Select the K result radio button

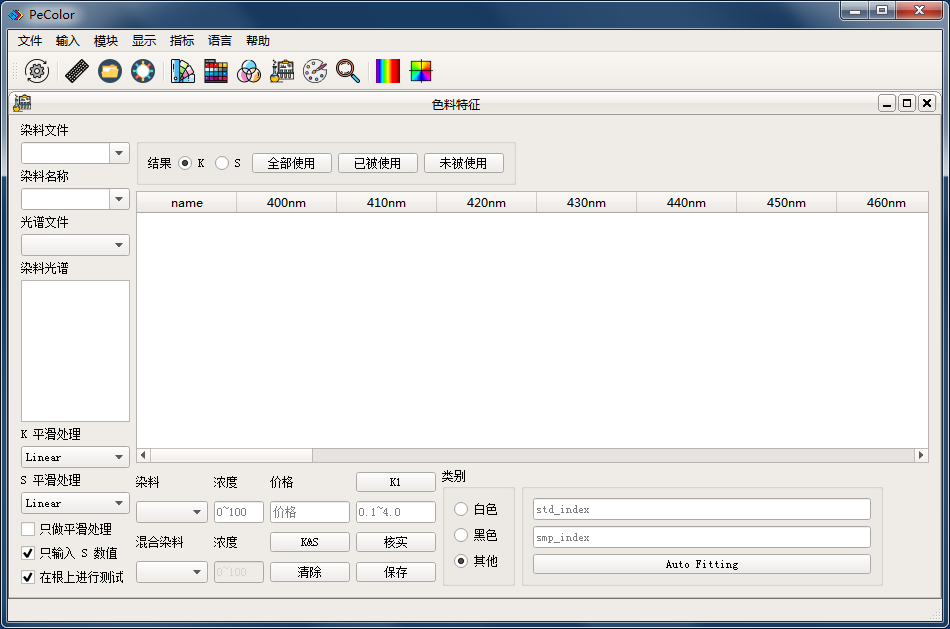coord(186,162)
